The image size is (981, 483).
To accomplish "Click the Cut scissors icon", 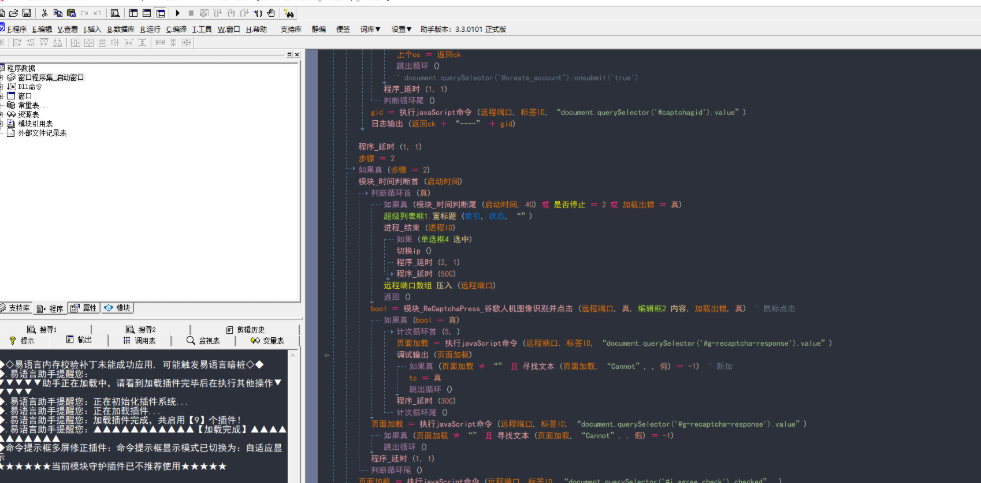I will 46,13.
